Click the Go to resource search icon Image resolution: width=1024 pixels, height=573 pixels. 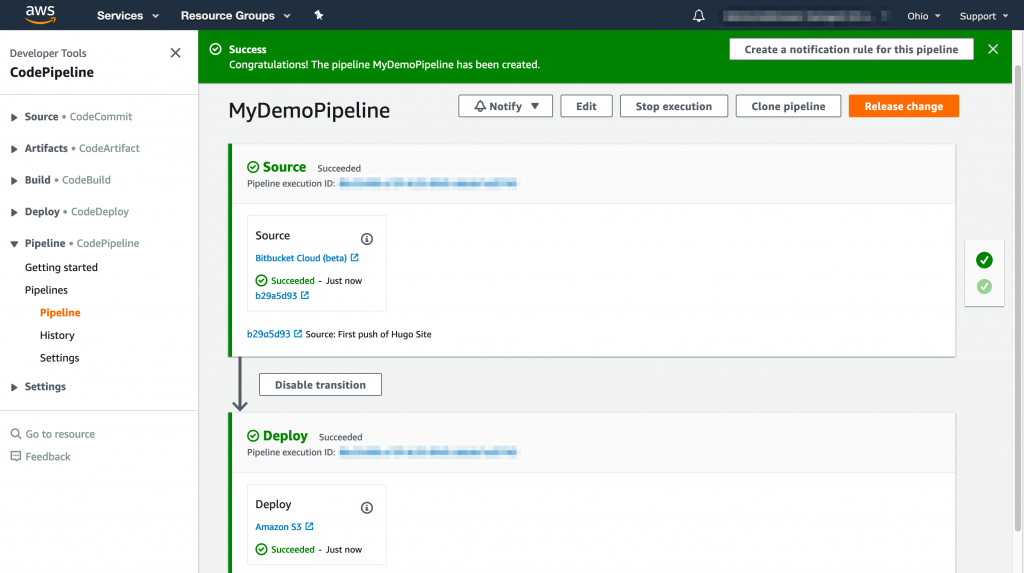(16, 434)
